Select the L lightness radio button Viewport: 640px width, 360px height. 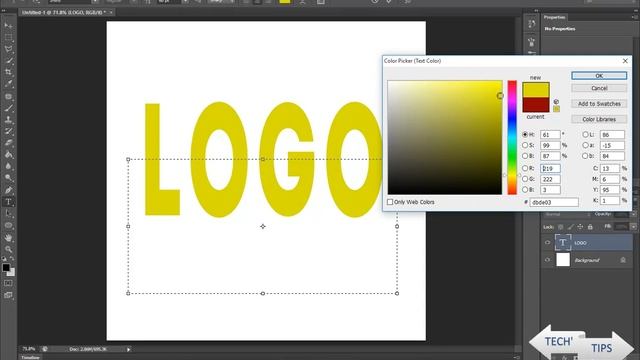click(585, 134)
